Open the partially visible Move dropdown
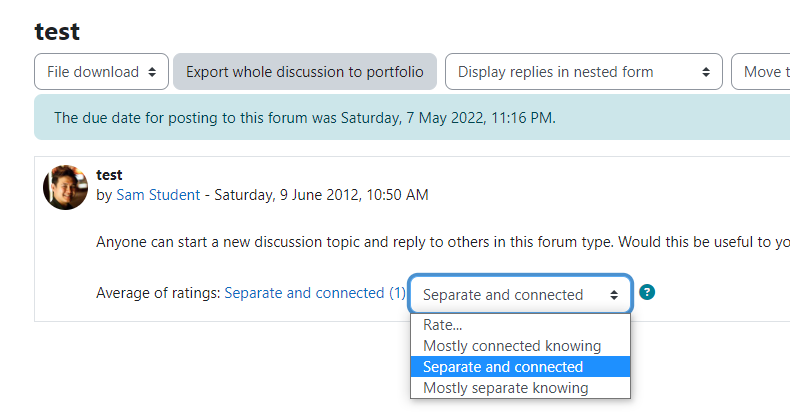 [761, 72]
